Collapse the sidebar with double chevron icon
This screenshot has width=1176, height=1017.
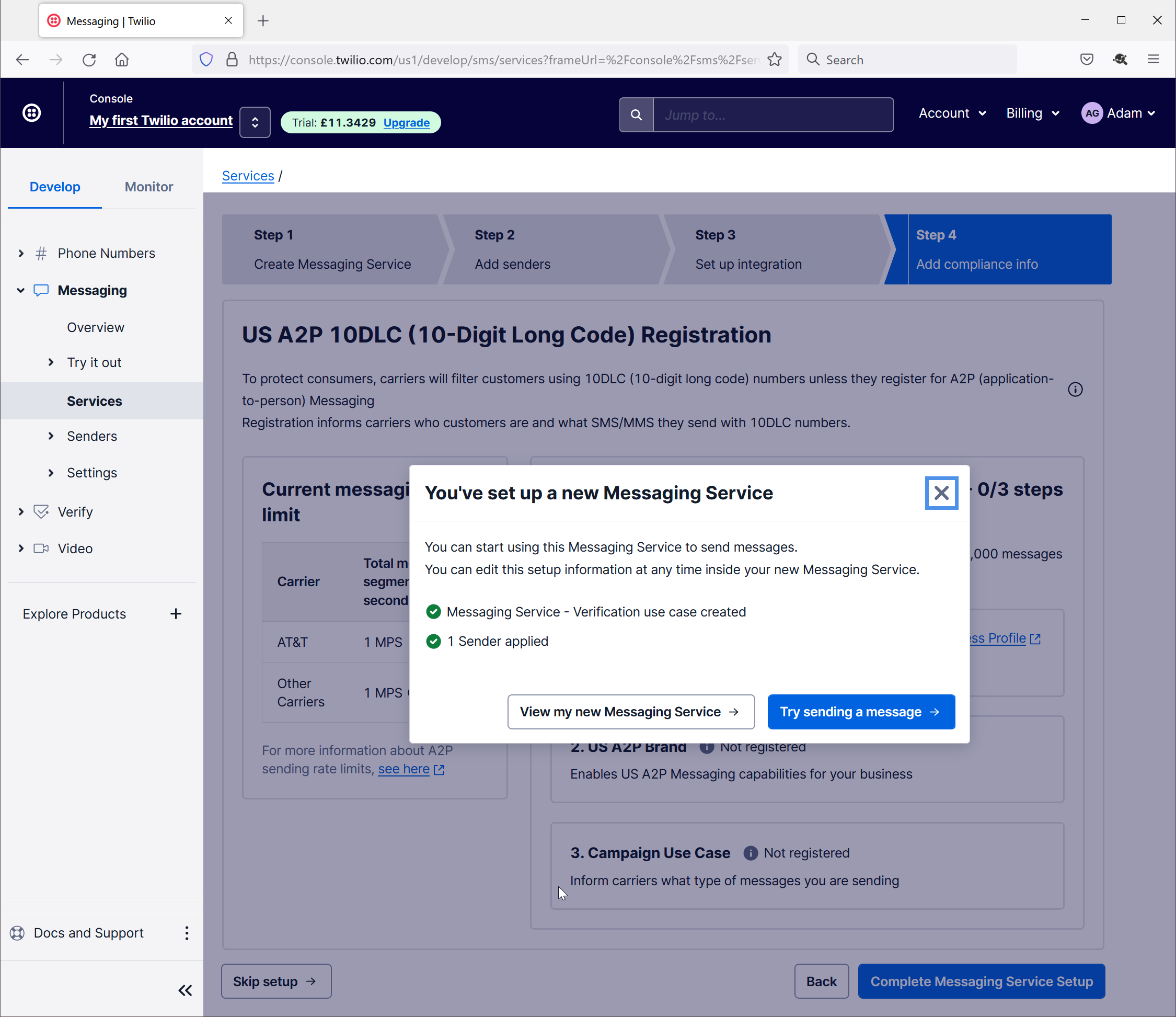point(185,990)
